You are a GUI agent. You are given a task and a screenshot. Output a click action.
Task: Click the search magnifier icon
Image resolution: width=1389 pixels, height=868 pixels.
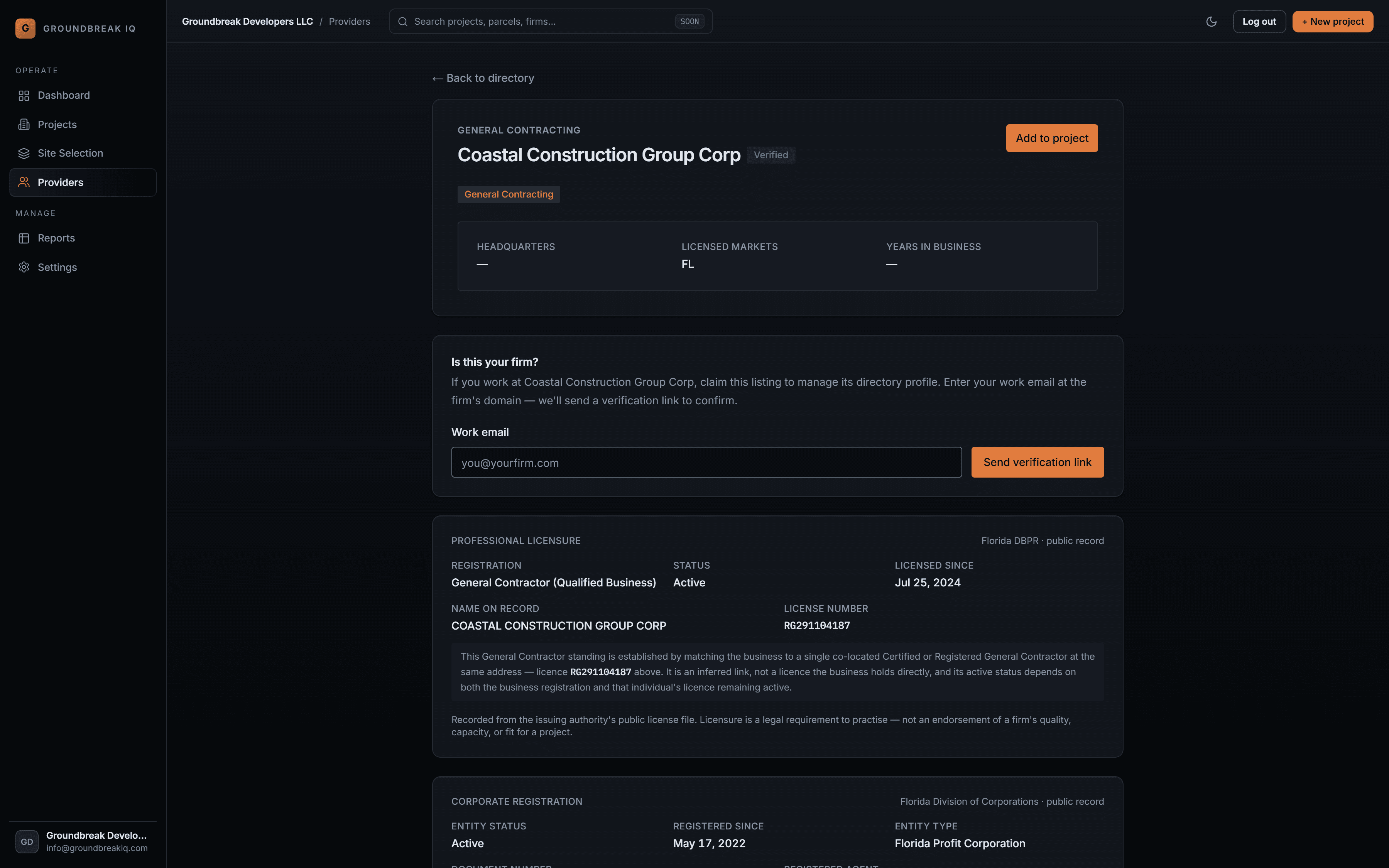point(403,21)
